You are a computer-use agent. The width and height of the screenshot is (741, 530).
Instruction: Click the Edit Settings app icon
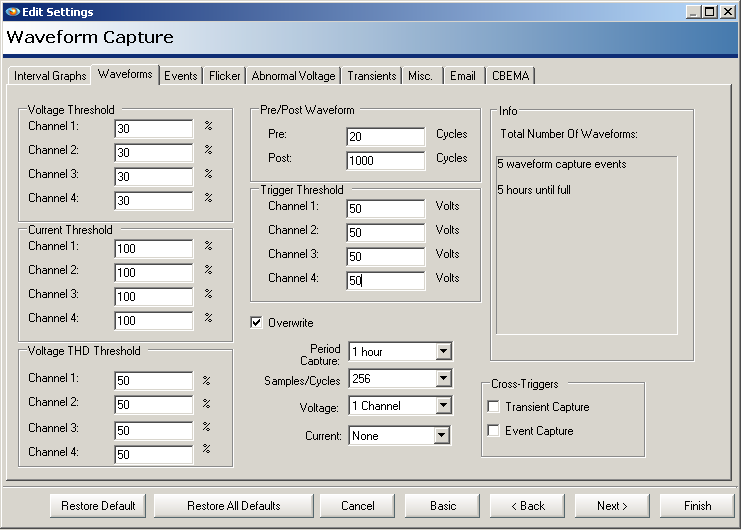click(x=12, y=12)
